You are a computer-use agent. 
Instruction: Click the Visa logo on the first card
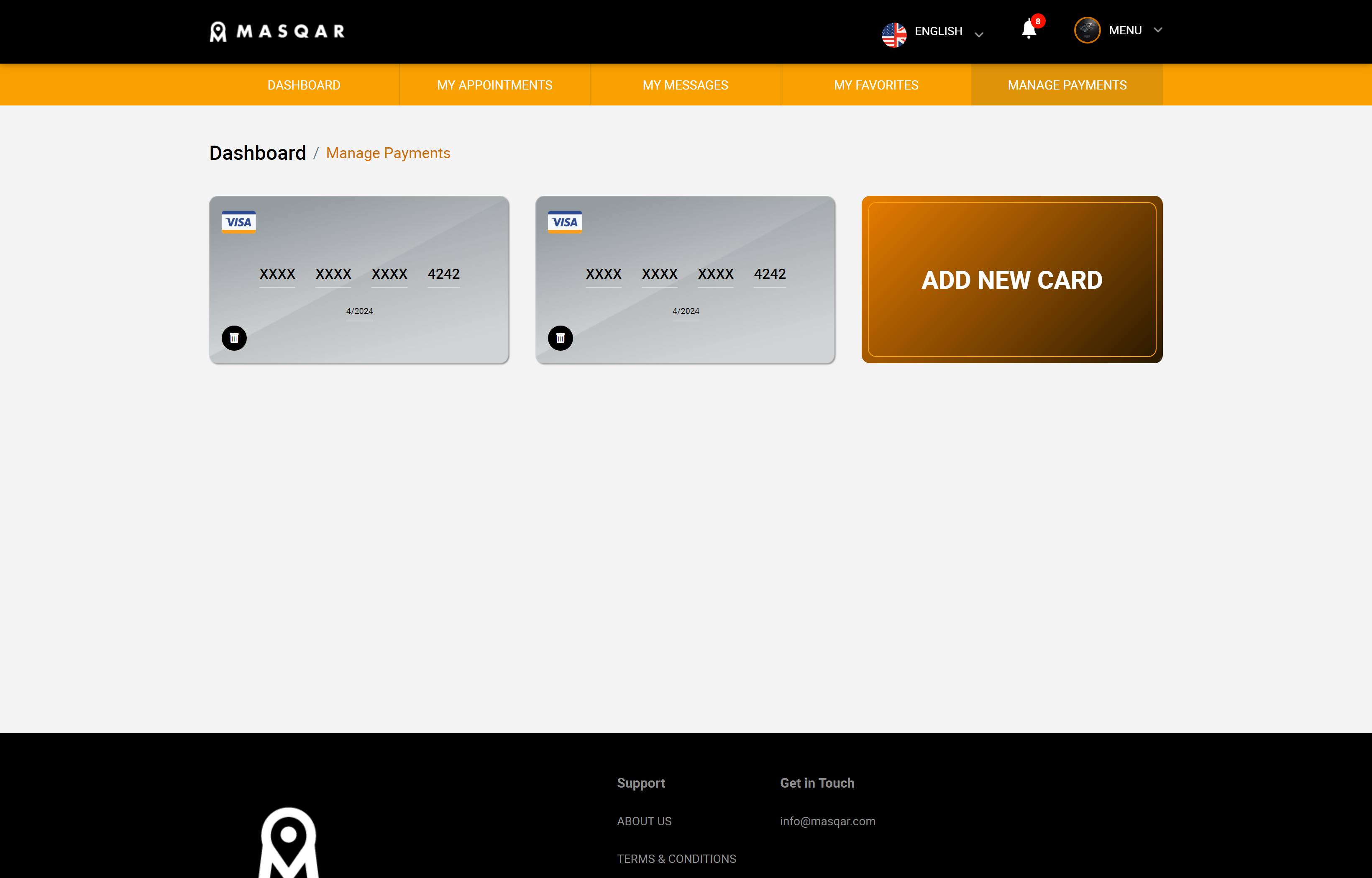pyautogui.click(x=239, y=222)
